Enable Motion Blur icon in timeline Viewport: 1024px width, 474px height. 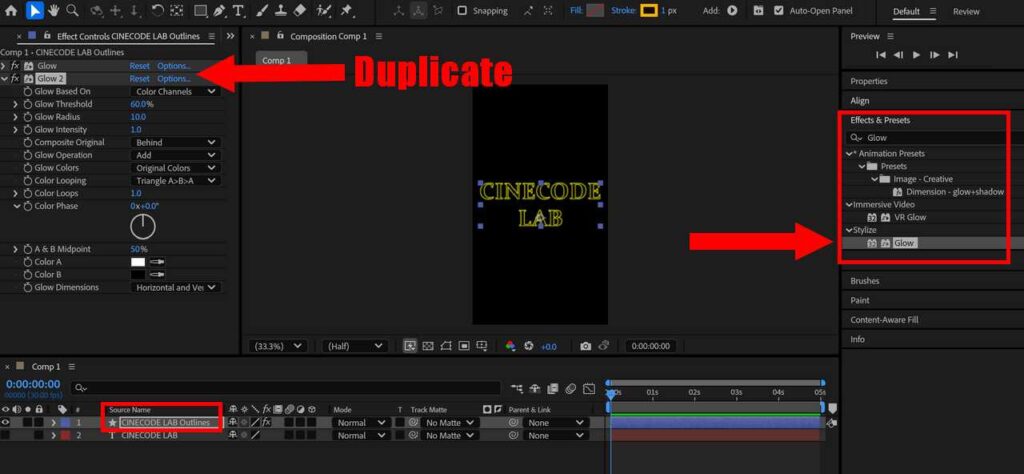click(x=570, y=389)
